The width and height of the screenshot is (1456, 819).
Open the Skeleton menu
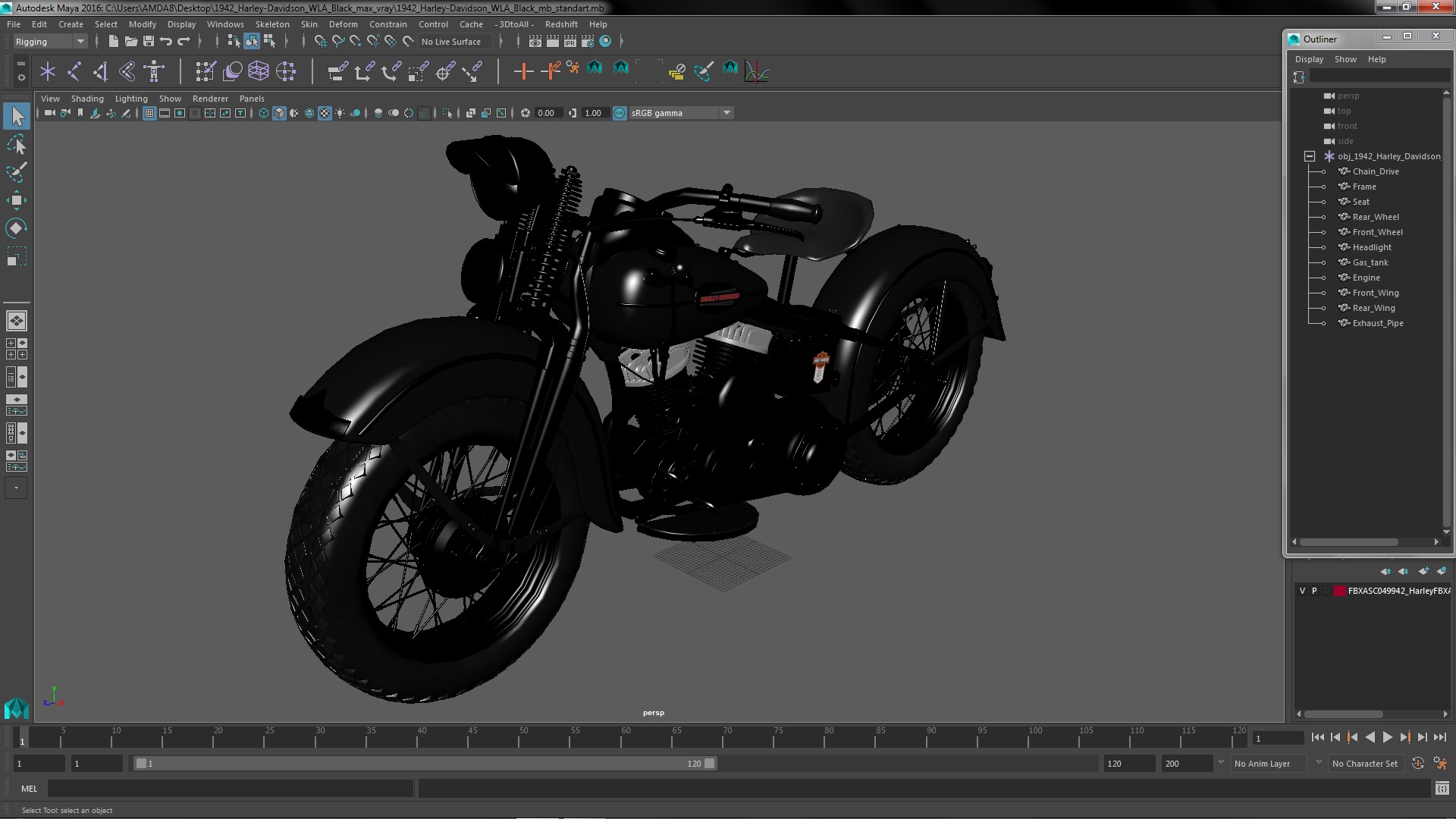[x=272, y=24]
